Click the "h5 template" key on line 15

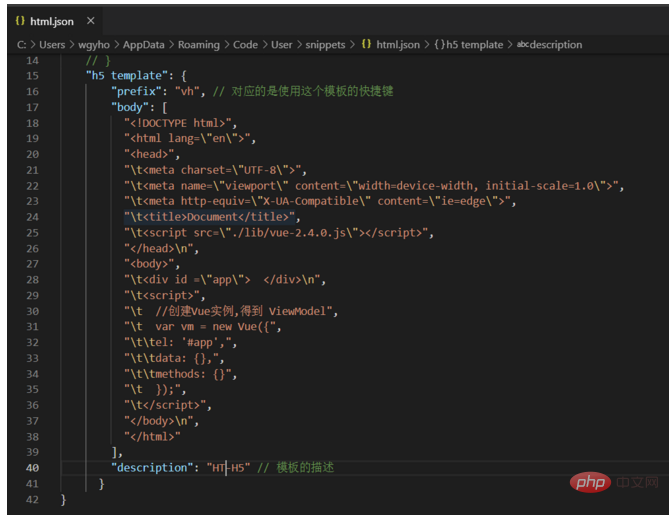128,76
